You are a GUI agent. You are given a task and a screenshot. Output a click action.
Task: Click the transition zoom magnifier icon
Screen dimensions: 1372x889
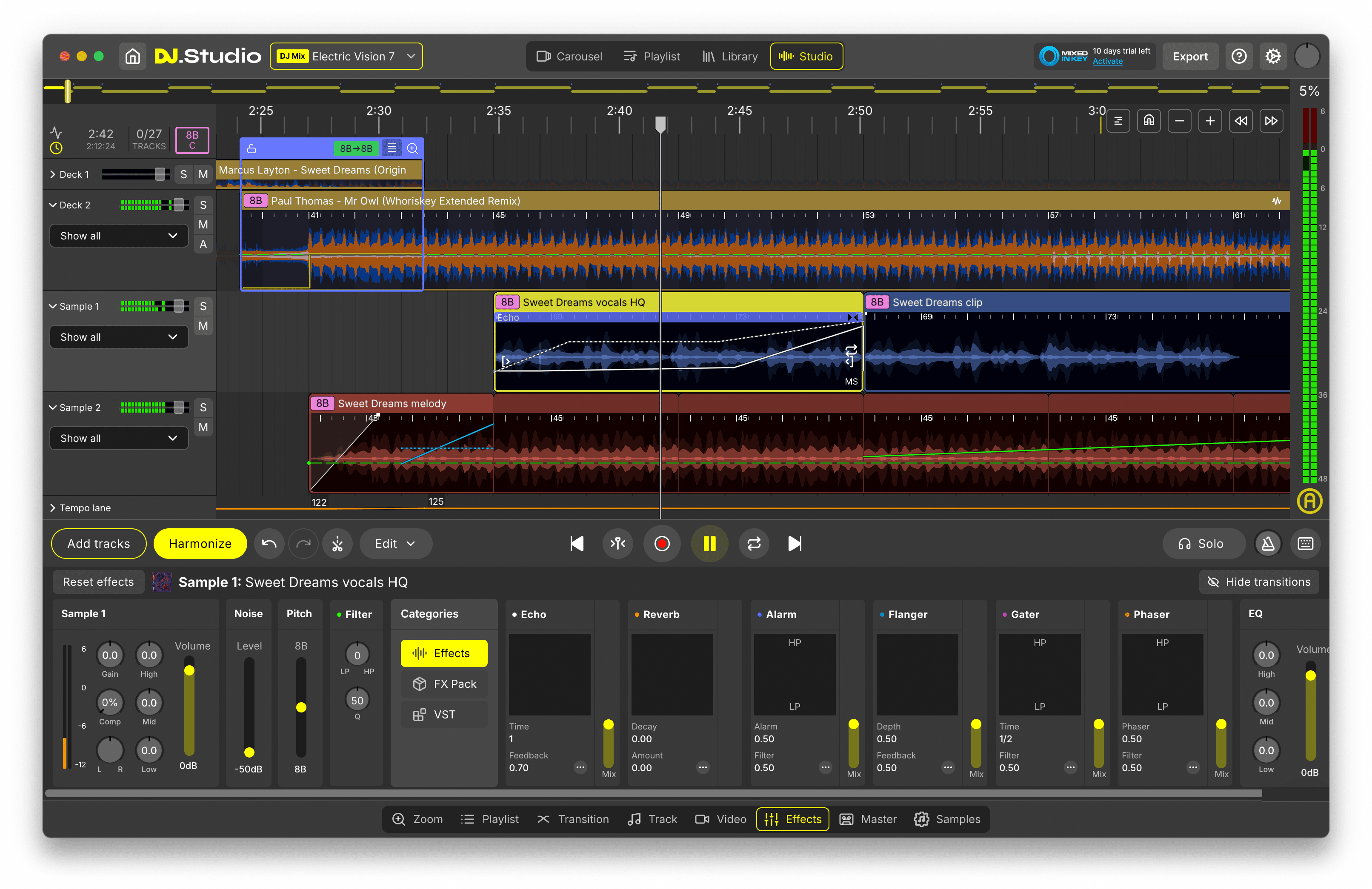[413, 148]
